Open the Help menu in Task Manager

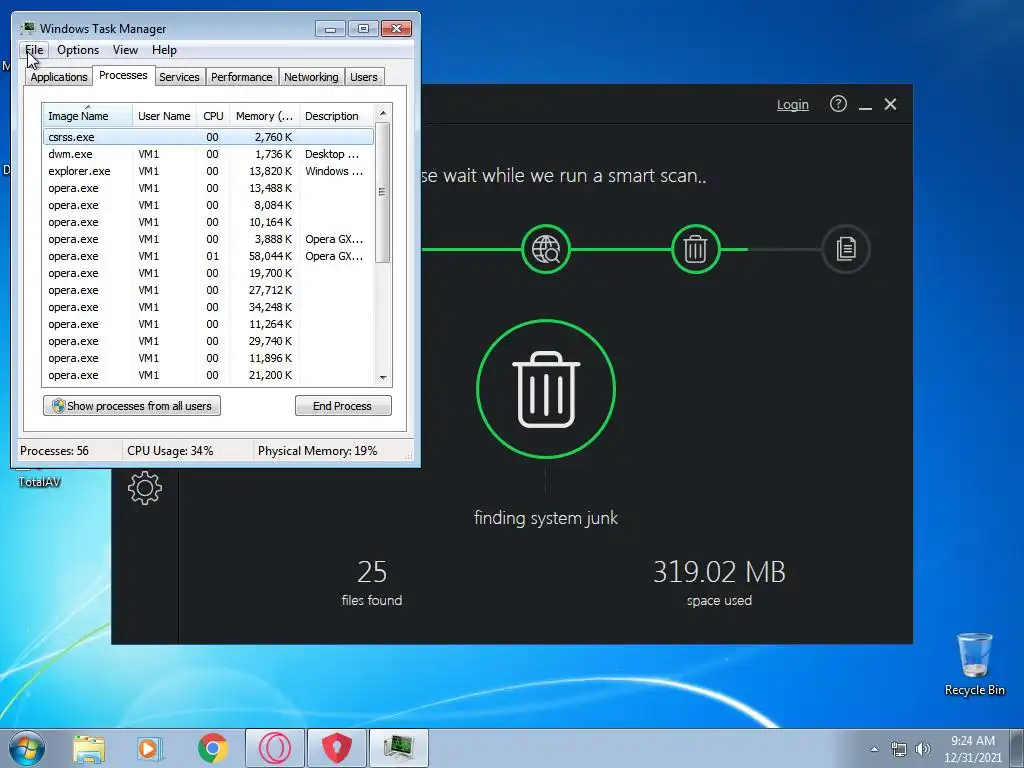pos(164,50)
